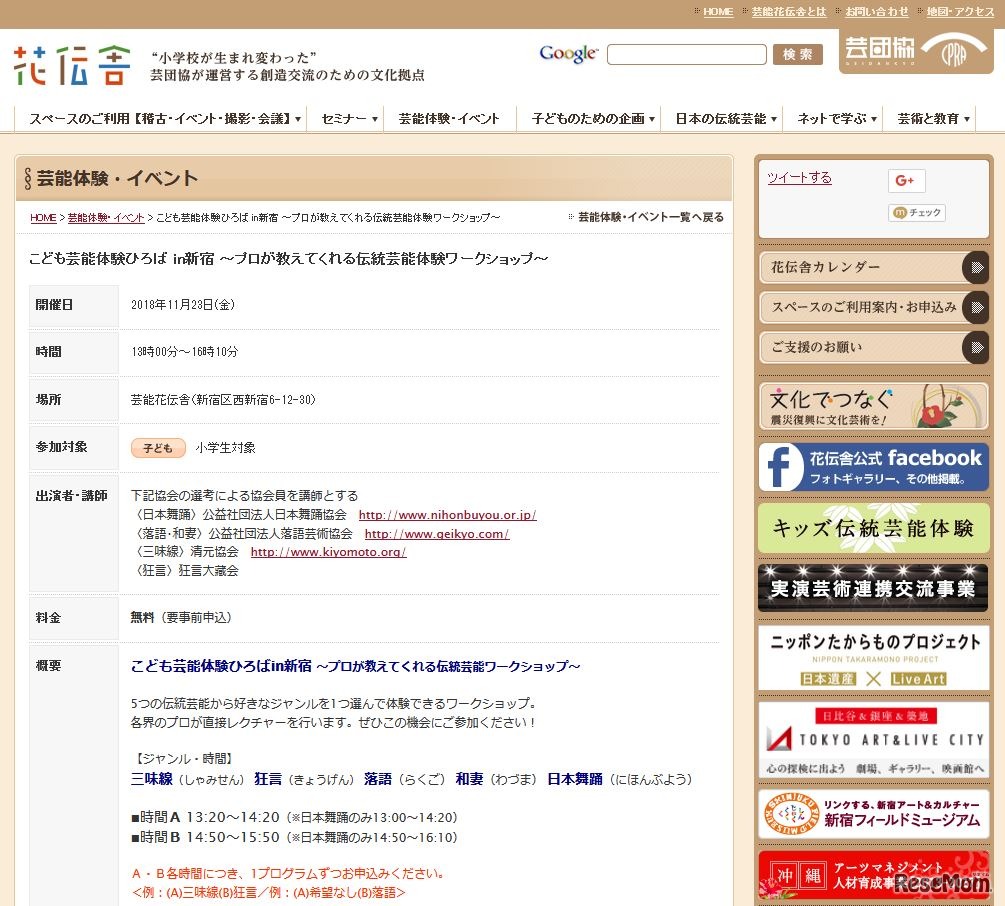The image size is (1005, 906).
Task: Click the 検索 search button
Action: (x=797, y=54)
